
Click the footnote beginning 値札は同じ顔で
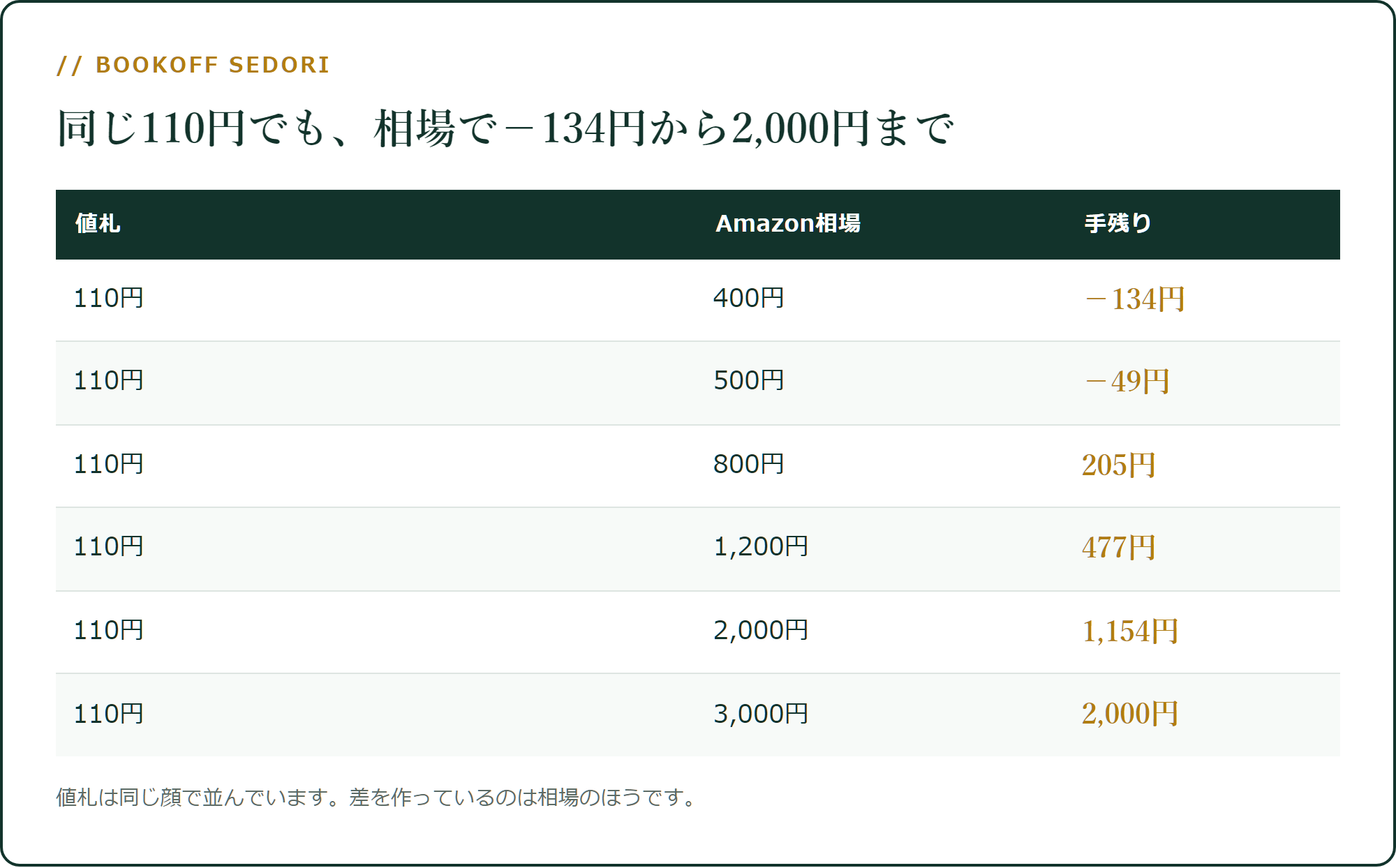click(x=377, y=797)
